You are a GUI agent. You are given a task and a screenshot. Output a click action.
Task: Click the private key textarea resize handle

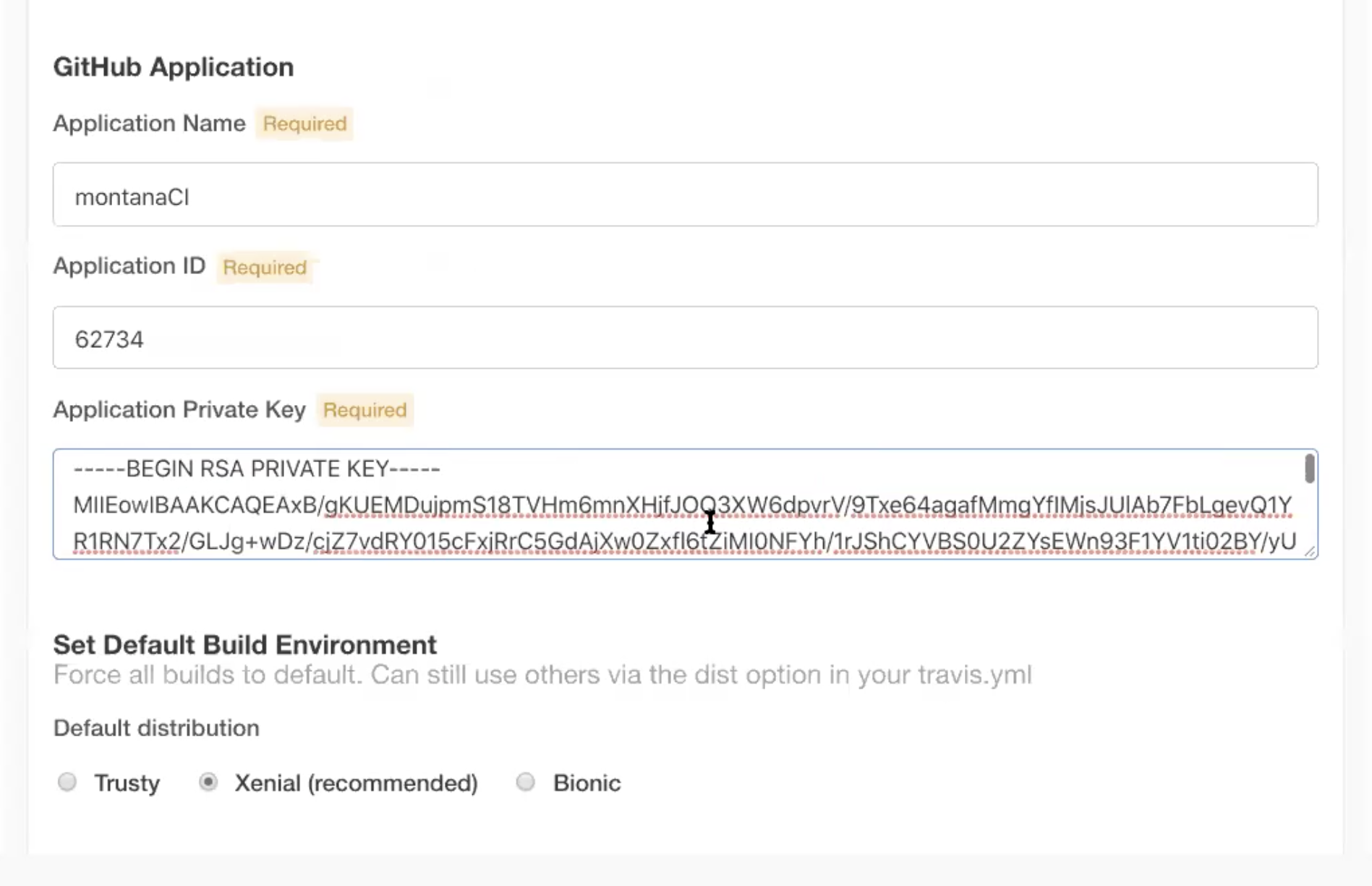click(1310, 551)
